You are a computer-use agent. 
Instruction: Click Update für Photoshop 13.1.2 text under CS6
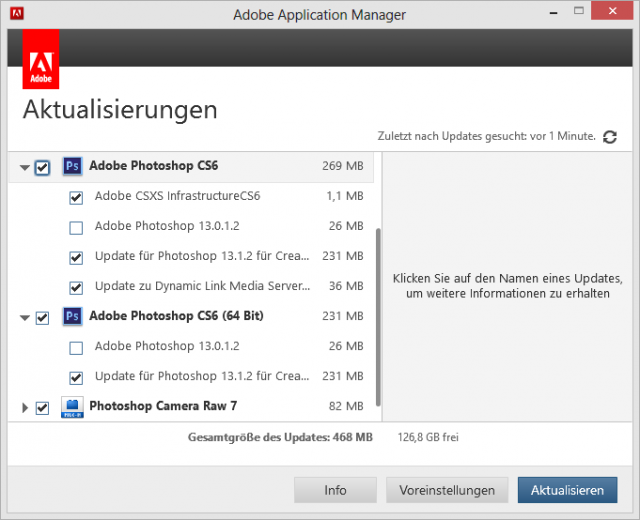[x=202, y=256]
